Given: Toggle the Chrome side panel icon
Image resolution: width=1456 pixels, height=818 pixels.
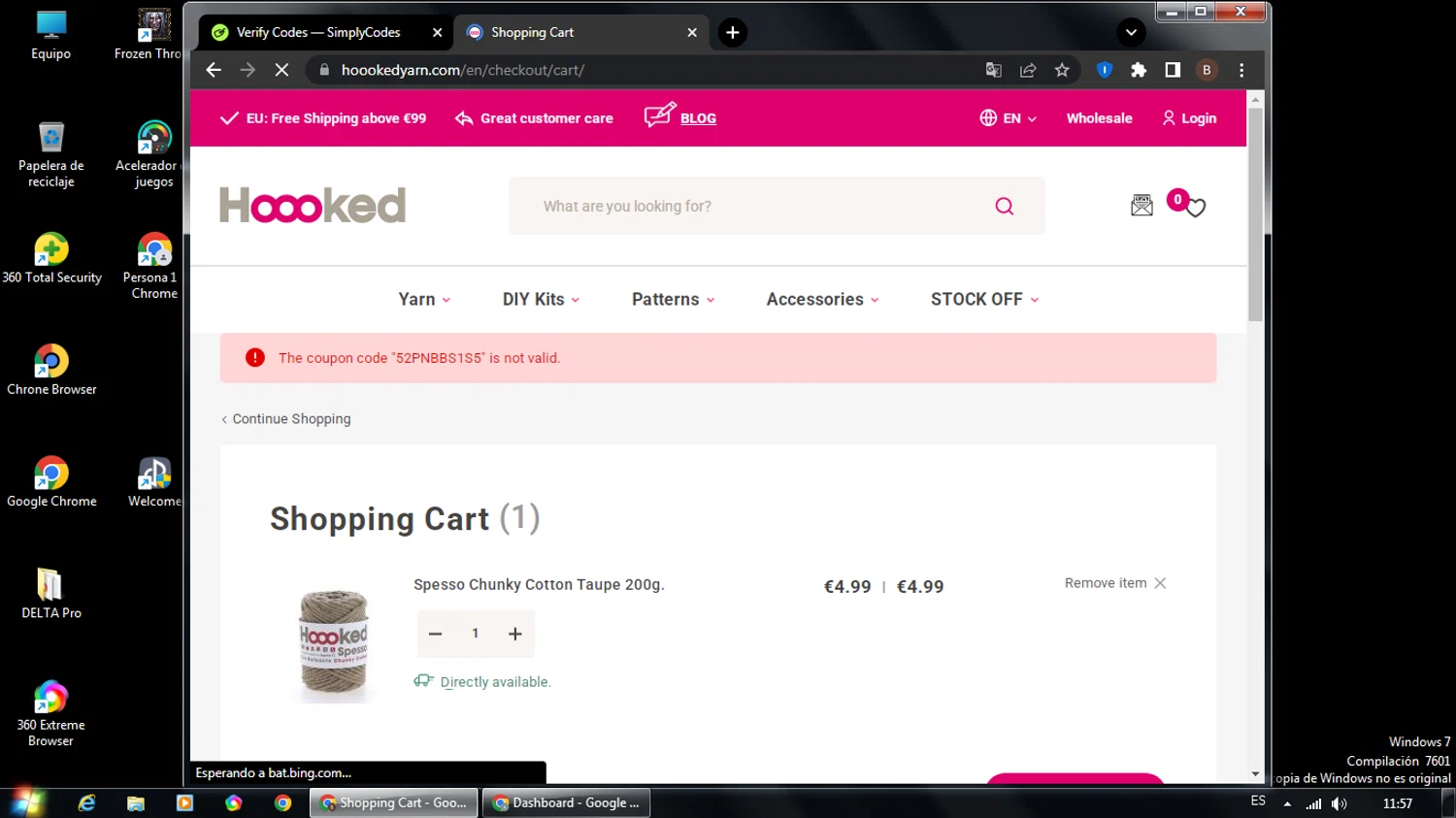Looking at the screenshot, I should (x=1173, y=70).
